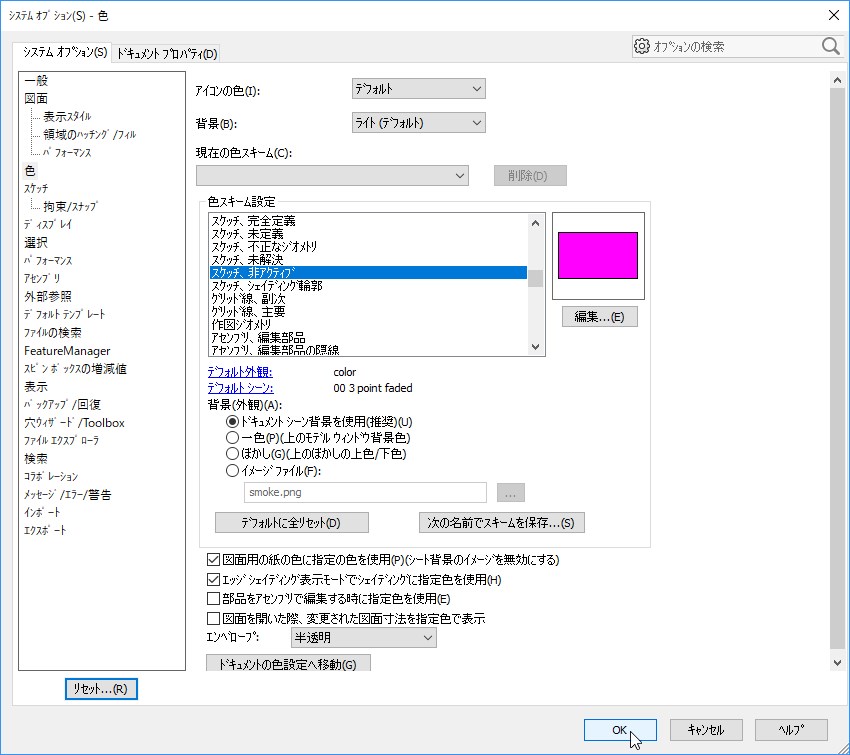Toggle エッジシェイディング表示モード checkbox
850x755 pixels.
point(213,580)
